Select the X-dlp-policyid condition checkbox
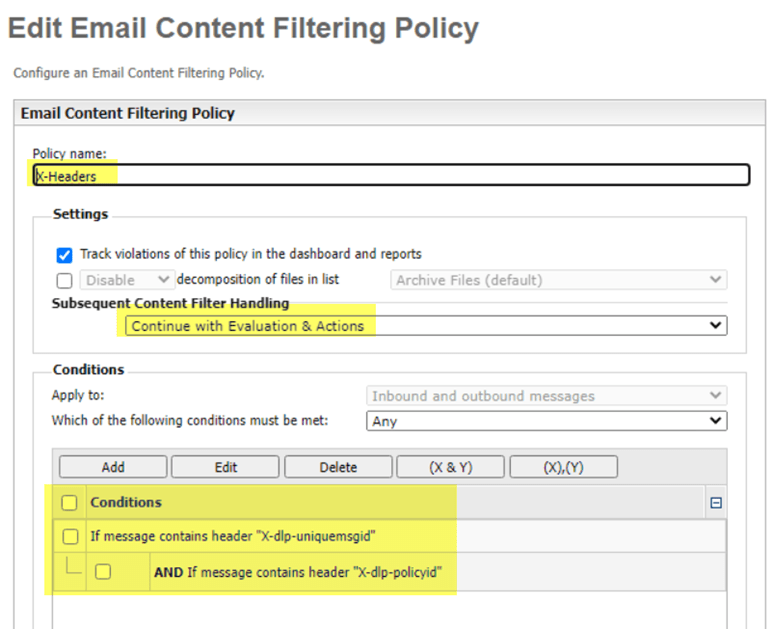 tap(103, 572)
